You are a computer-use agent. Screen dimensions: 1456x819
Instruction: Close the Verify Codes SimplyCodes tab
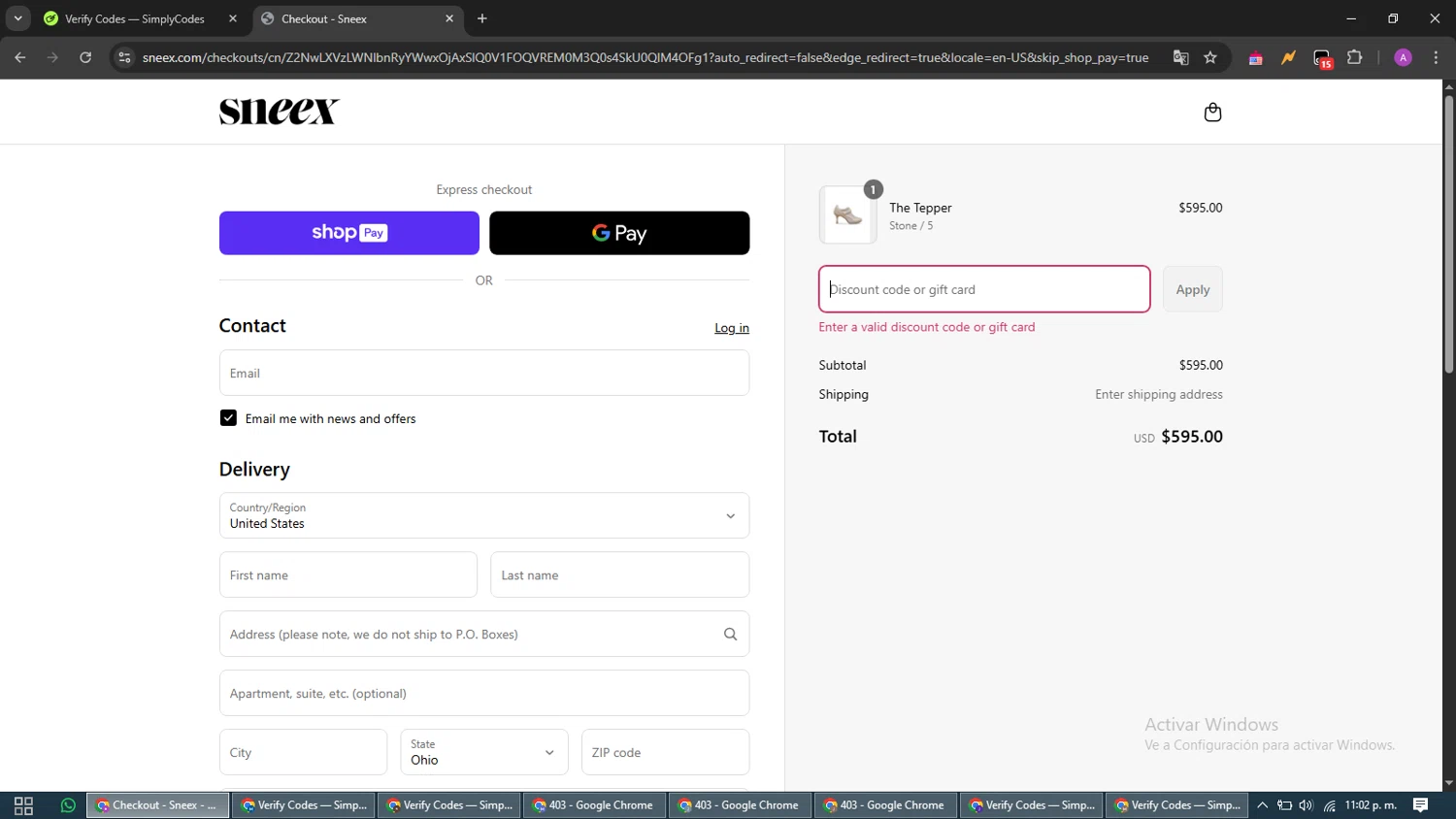coord(233,18)
